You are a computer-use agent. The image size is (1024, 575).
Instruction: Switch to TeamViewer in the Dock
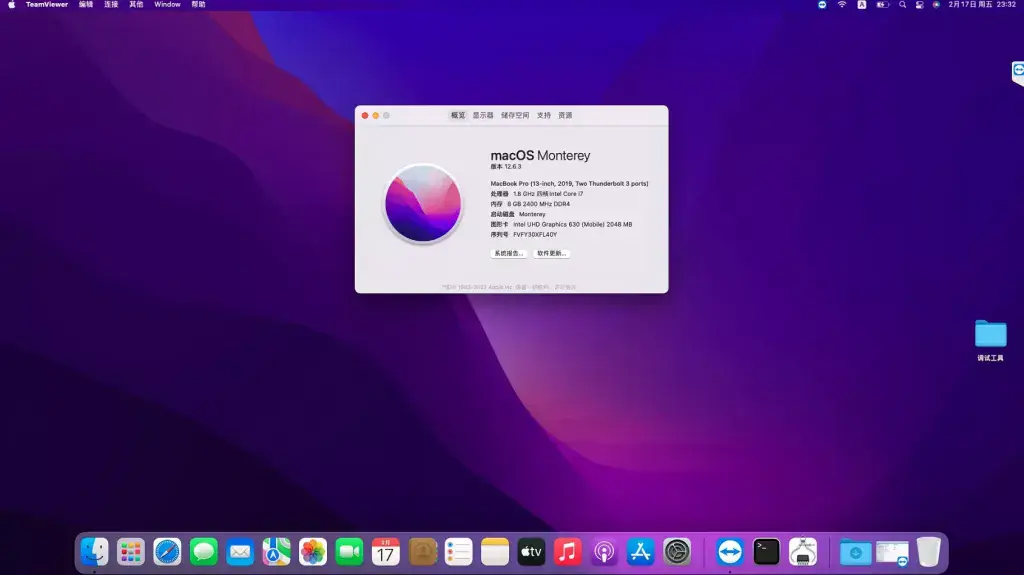(x=729, y=552)
